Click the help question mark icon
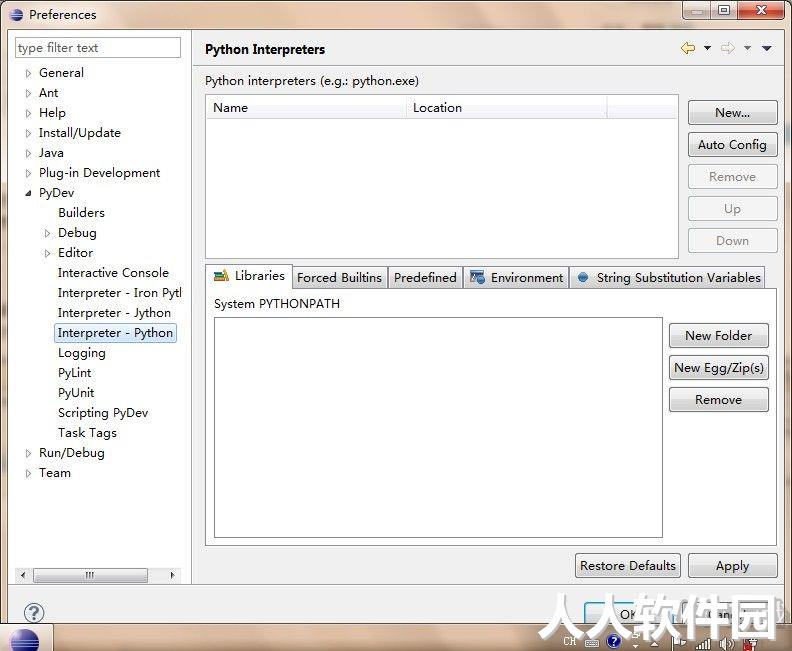792x651 pixels. [x=34, y=613]
